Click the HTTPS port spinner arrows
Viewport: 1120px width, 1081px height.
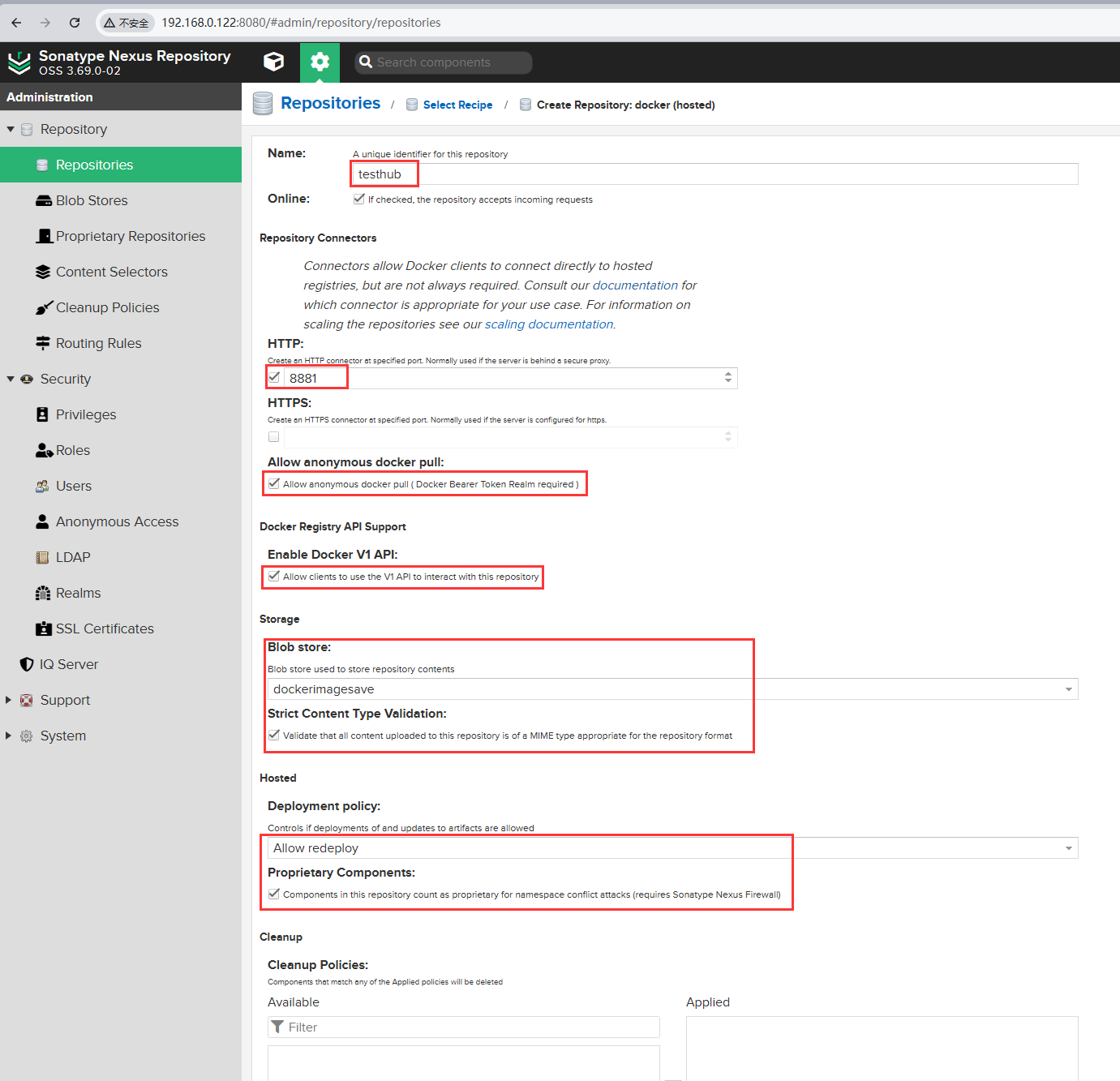[728, 437]
